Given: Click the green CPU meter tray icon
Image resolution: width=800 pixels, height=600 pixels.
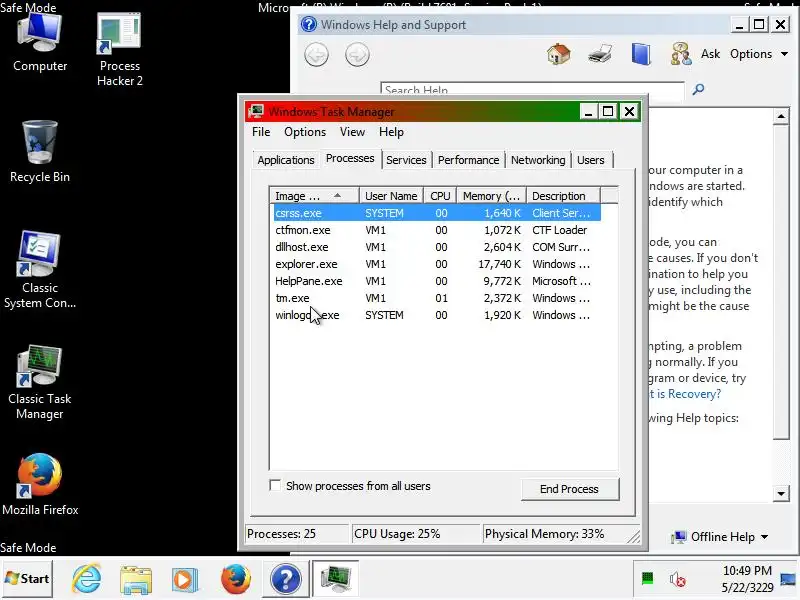Looking at the screenshot, I should (647, 579).
